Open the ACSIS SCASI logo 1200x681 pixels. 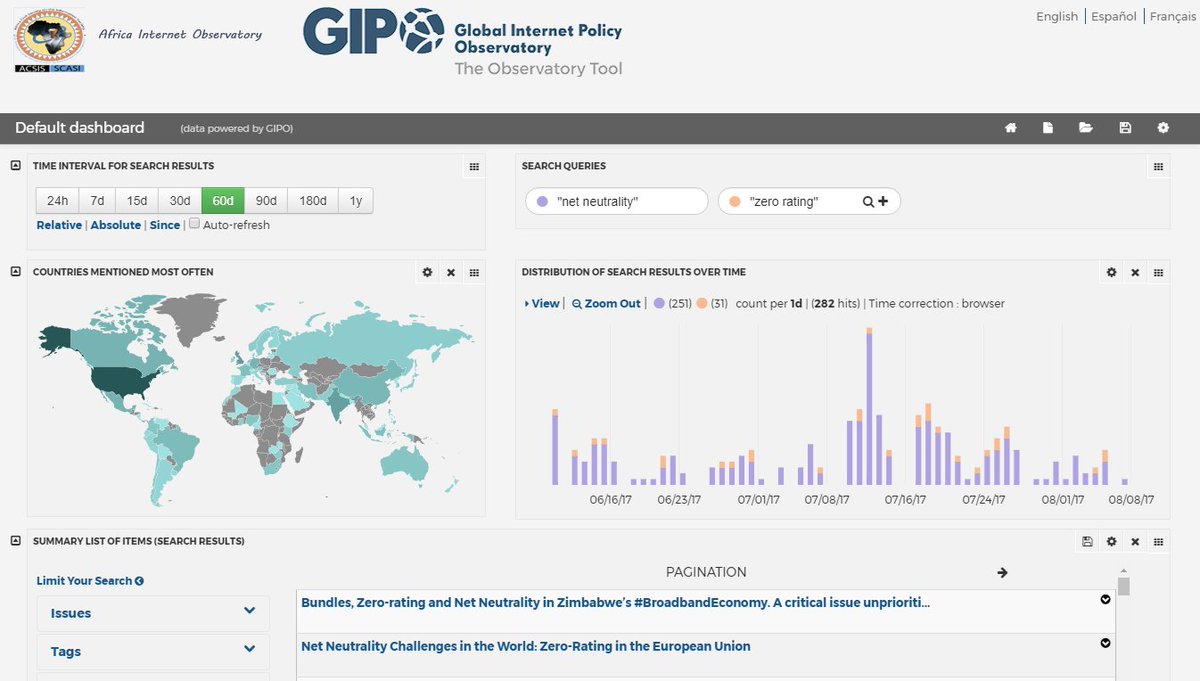coord(50,41)
